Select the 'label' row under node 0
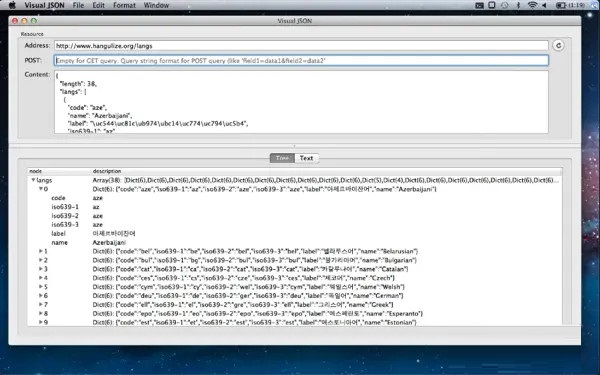600x375 pixels. coord(294,233)
